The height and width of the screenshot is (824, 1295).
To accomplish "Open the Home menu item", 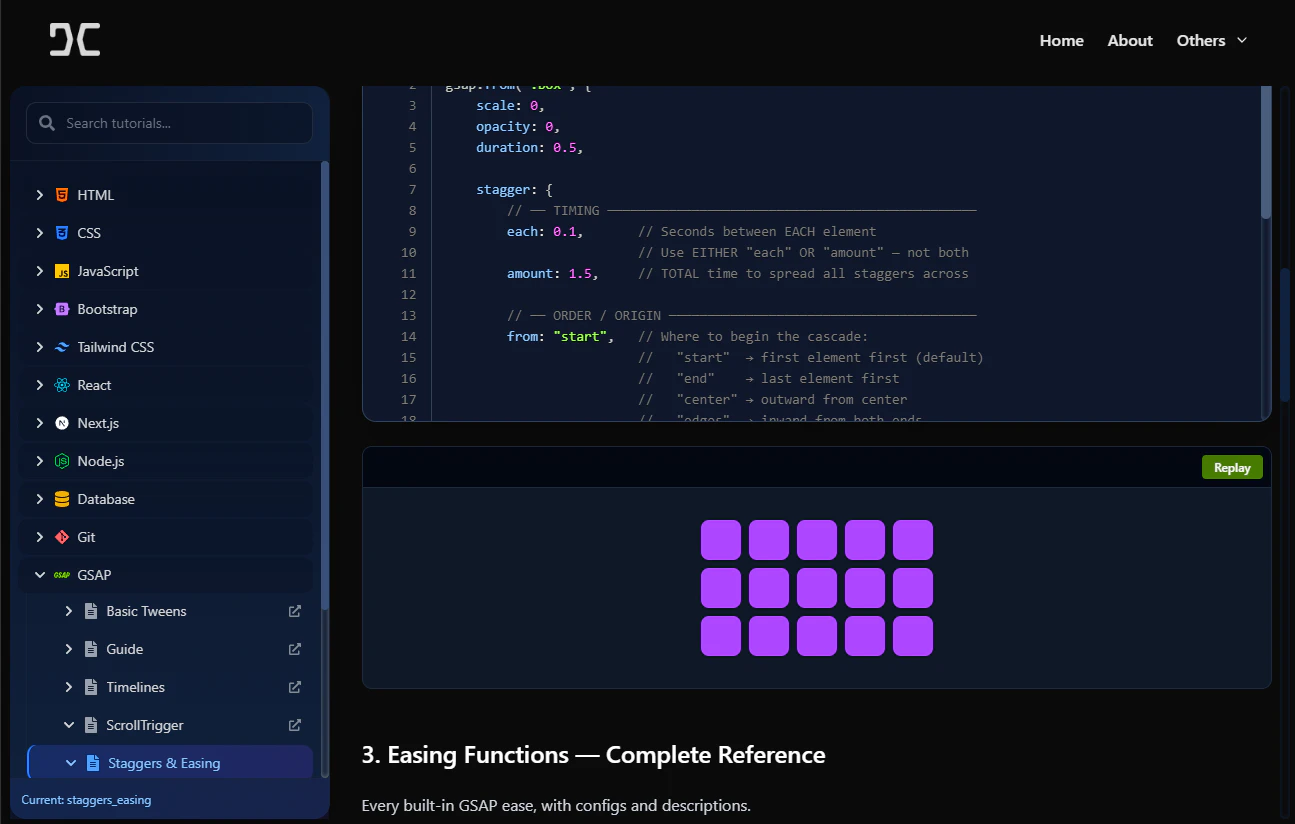I will click(1061, 40).
